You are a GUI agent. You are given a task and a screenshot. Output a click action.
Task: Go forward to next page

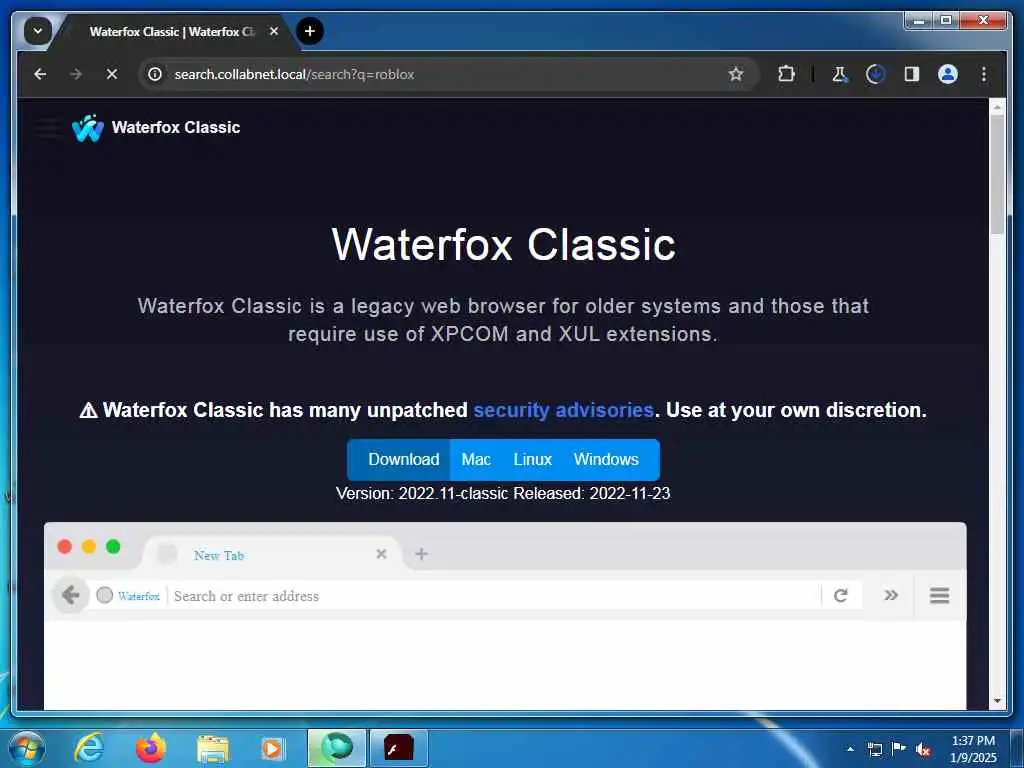tap(76, 74)
